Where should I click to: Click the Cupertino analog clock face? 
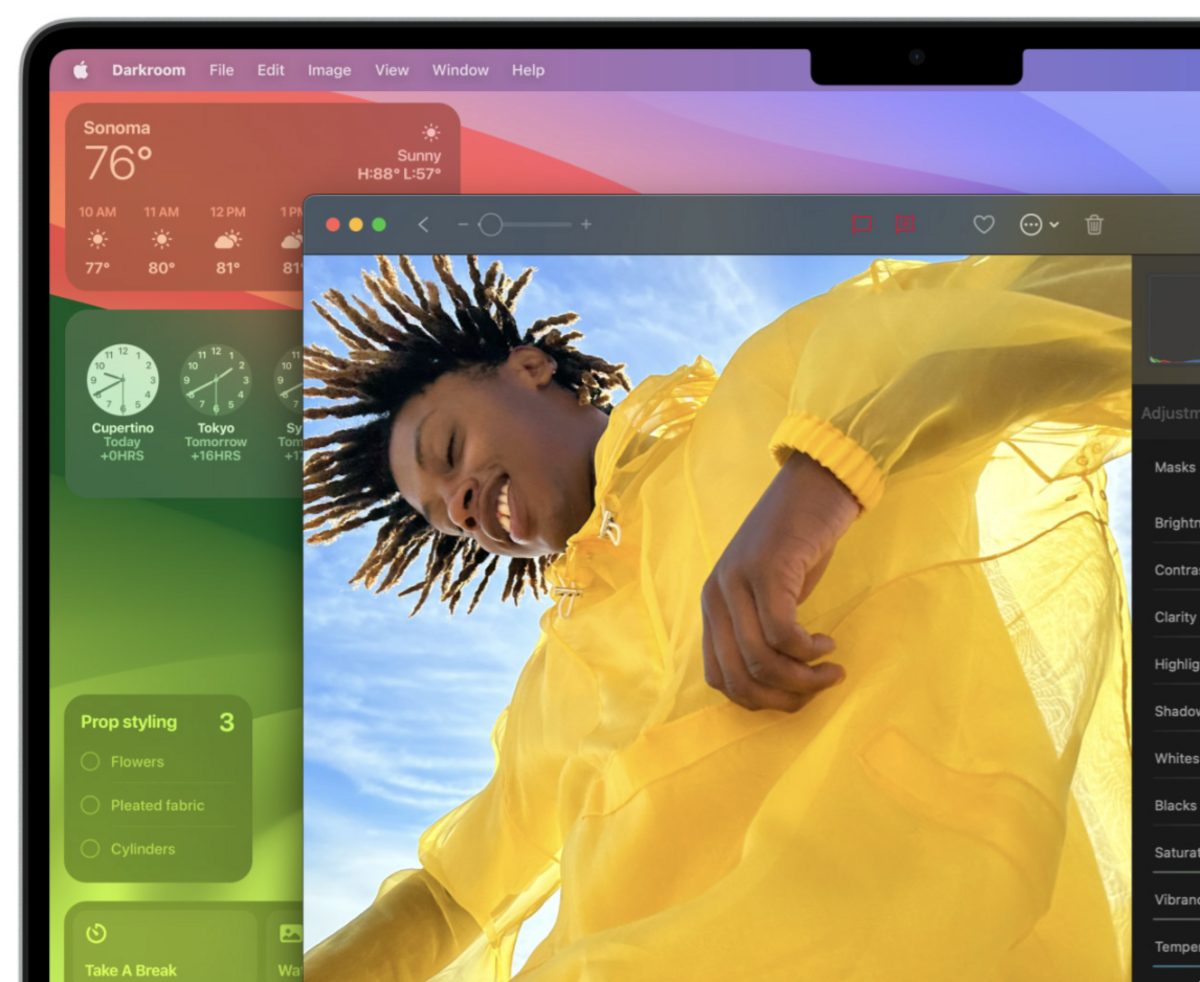pos(122,380)
